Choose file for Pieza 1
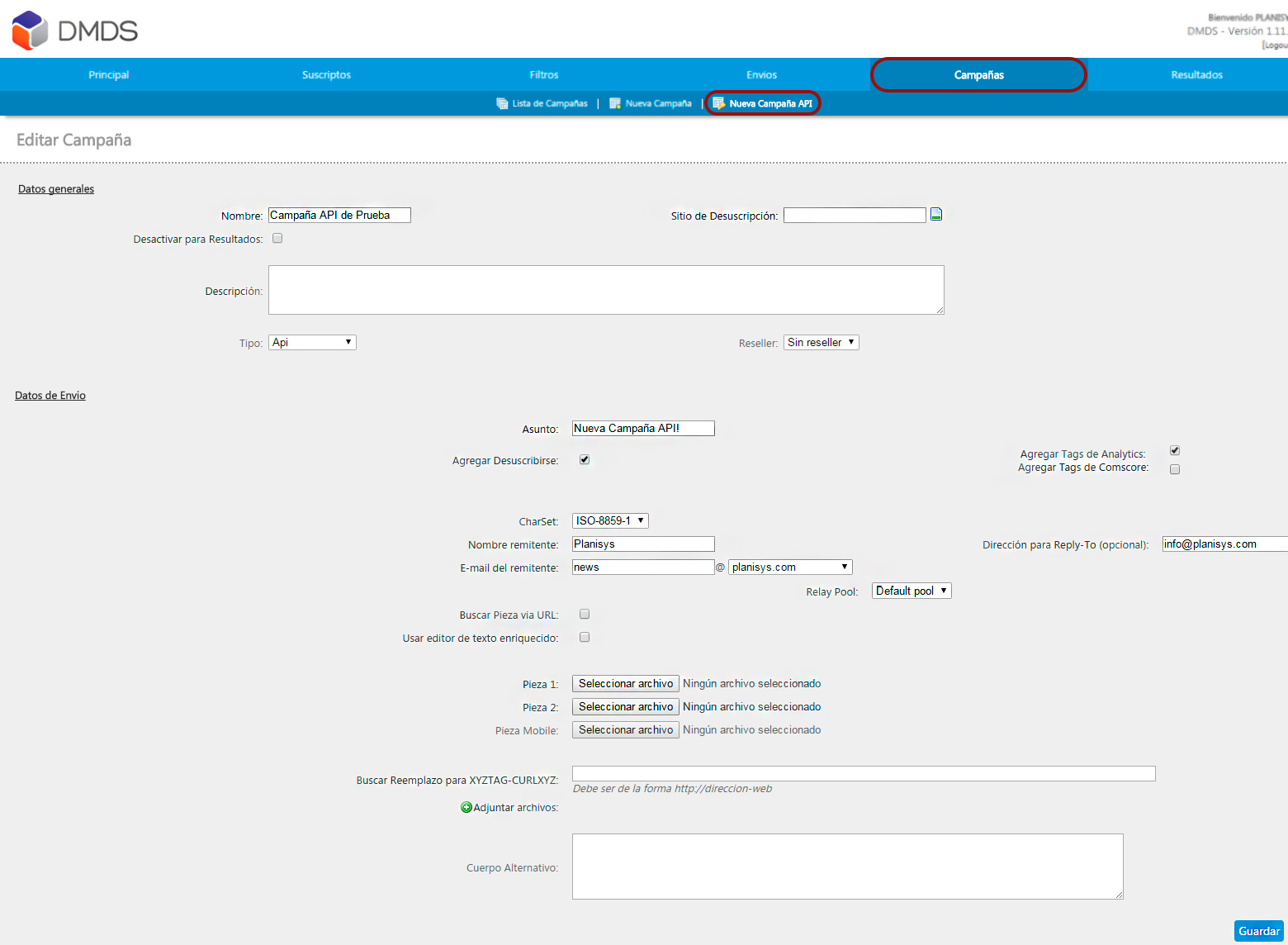 pyautogui.click(x=626, y=683)
